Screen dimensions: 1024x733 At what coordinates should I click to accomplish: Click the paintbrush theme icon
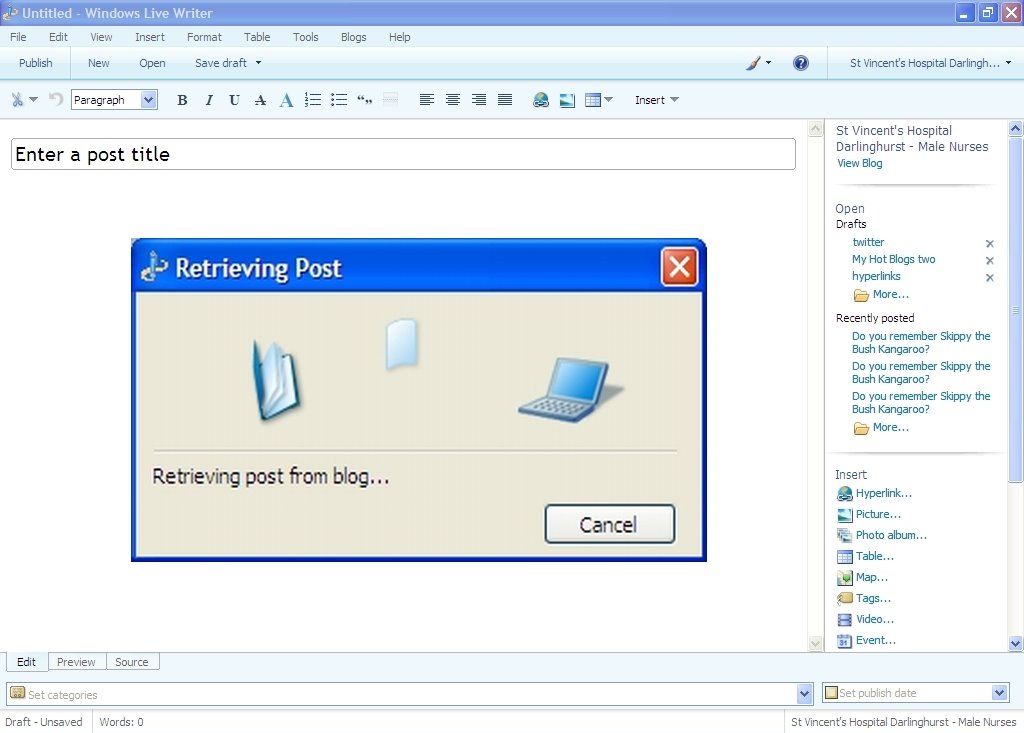tap(753, 63)
